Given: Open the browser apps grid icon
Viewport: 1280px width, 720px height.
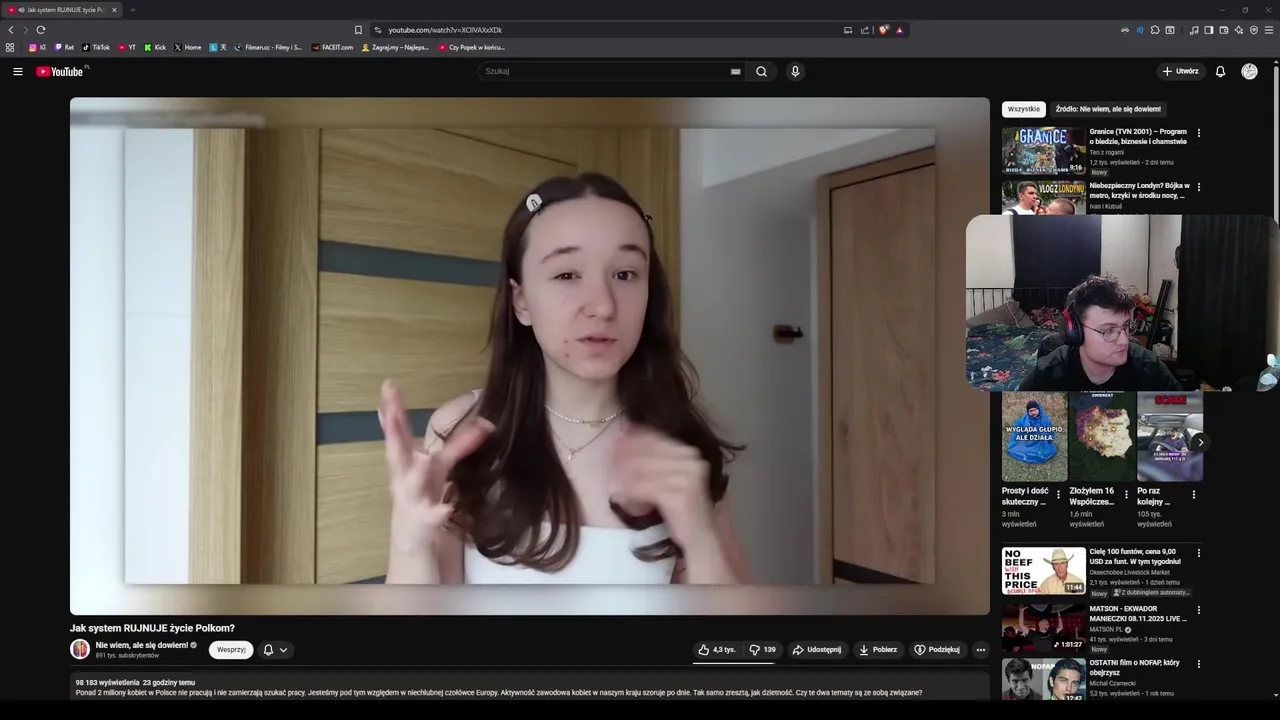Looking at the screenshot, I should click(10, 47).
